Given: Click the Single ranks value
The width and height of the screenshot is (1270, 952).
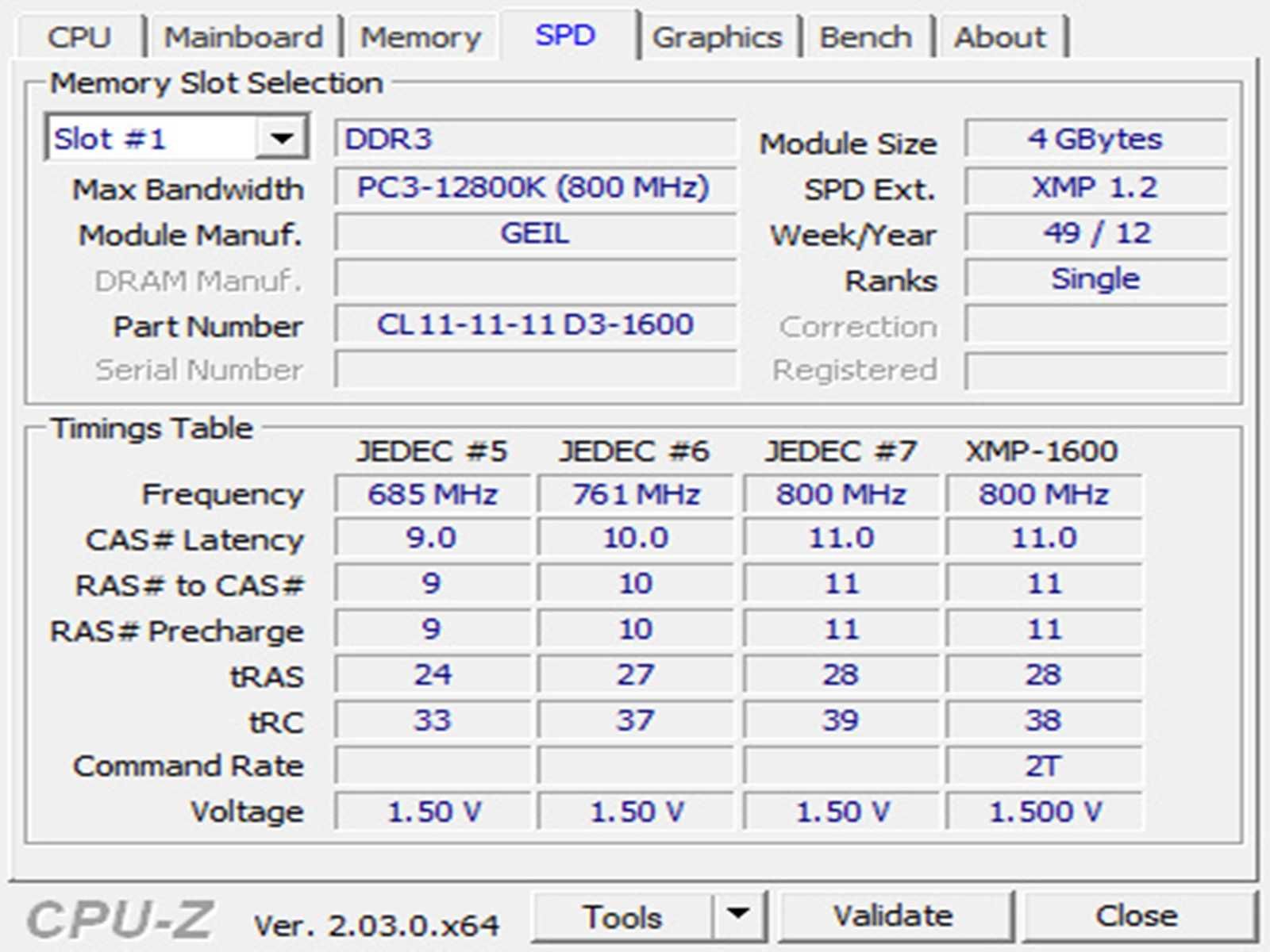Looking at the screenshot, I should tap(1096, 279).
